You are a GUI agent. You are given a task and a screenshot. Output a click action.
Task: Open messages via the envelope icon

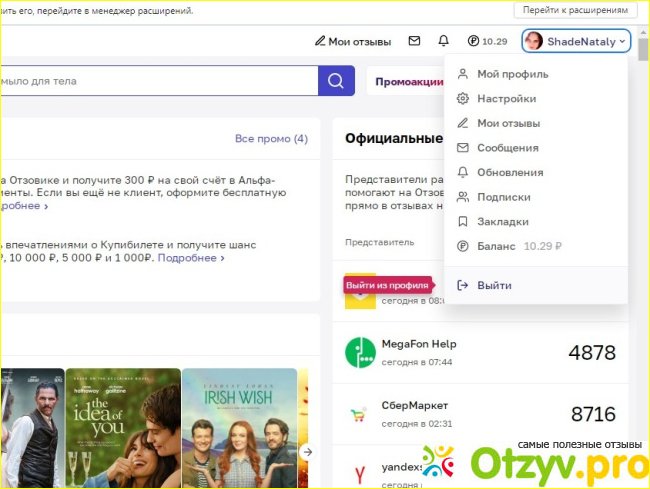[414, 41]
